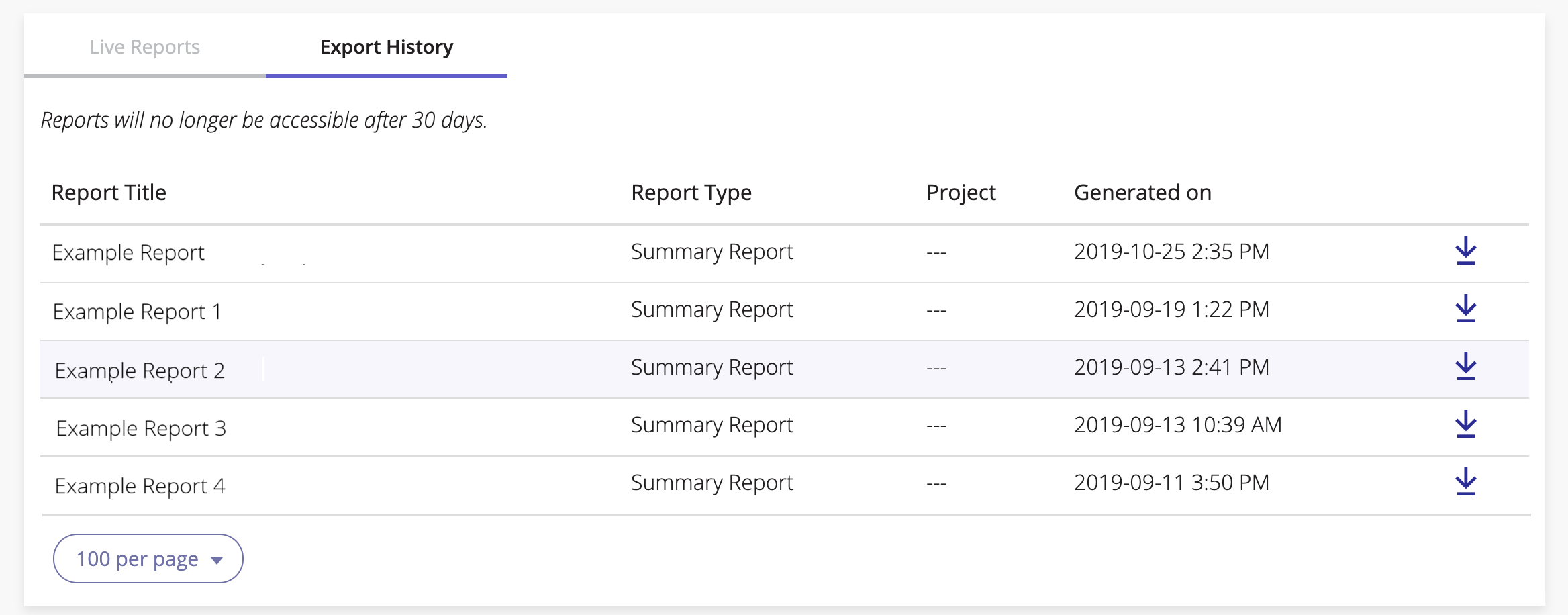The width and height of the screenshot is (1568, 615).
Task: Select the Example Report 3 title
Action: pos(141,428)
